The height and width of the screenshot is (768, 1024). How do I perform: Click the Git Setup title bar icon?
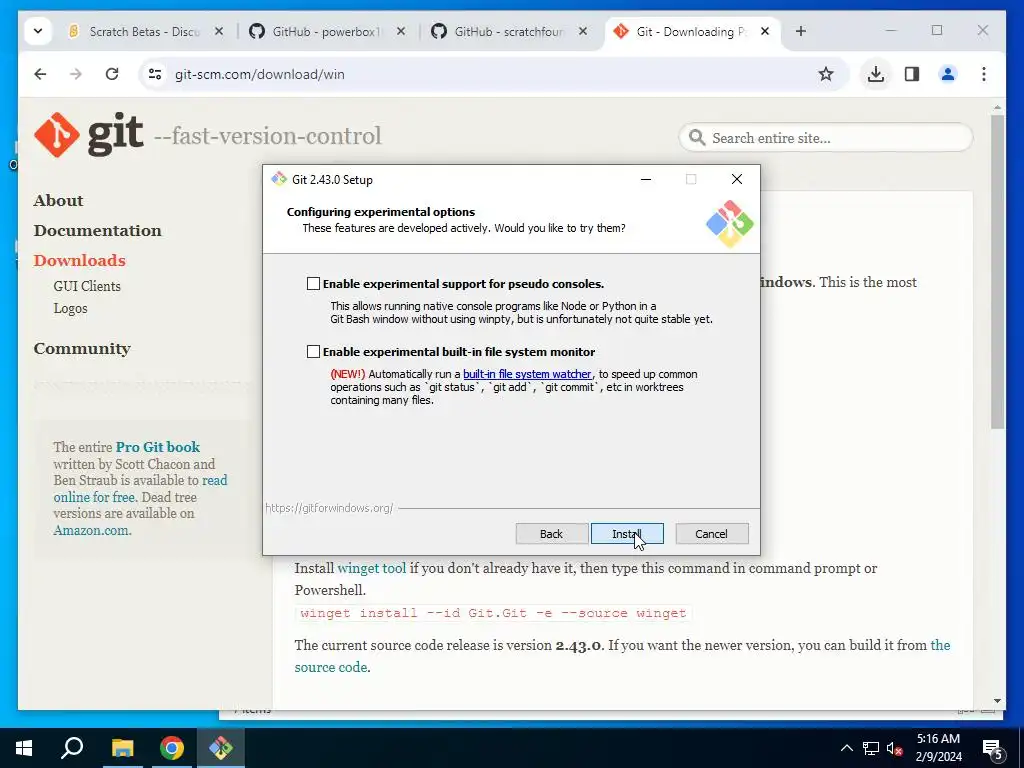pyautogui.click(x=279, y=179)
